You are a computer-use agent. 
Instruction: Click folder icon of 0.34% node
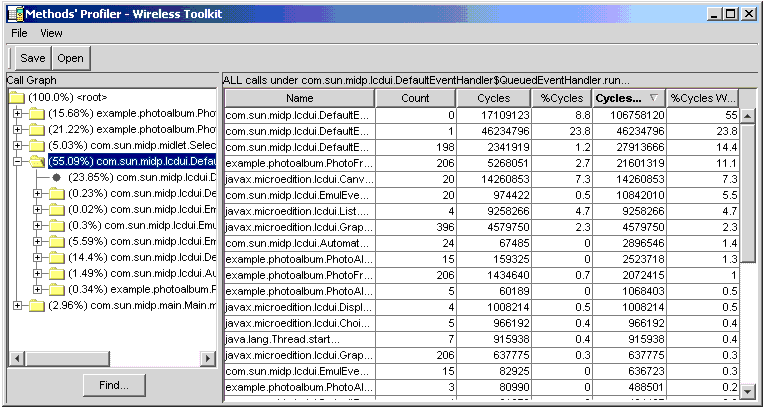(57, 289)
